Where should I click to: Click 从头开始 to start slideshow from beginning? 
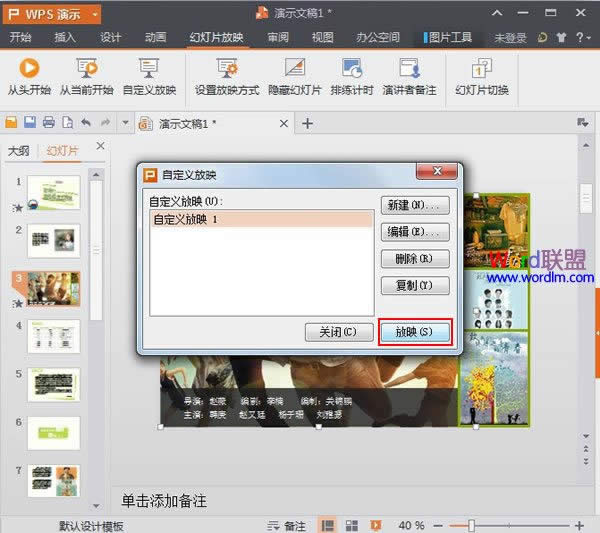coord(29,76)
